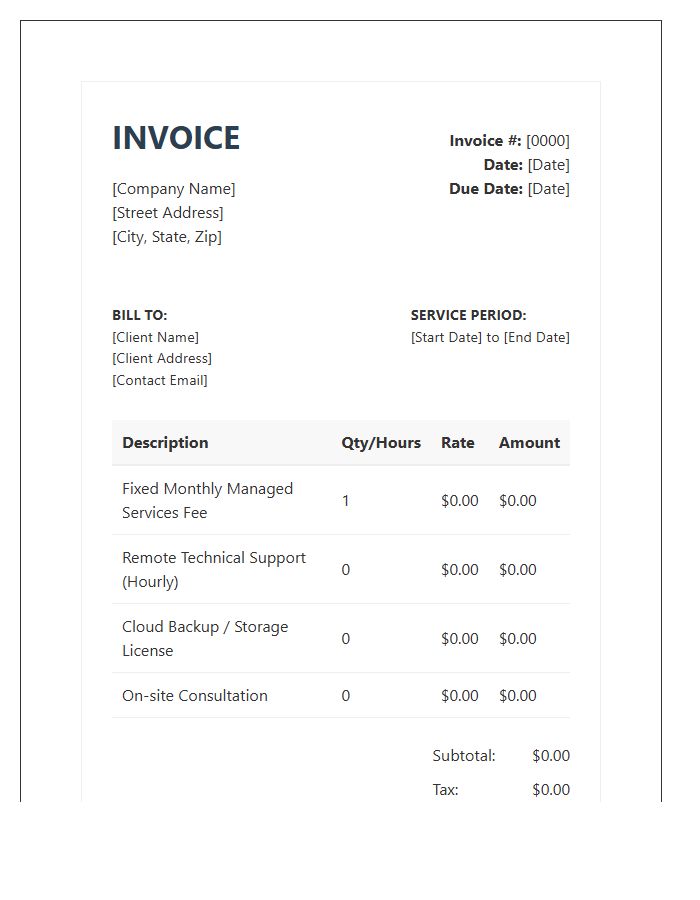
Task: Click the Tax $0.00 value
Action: pos(551,790)
